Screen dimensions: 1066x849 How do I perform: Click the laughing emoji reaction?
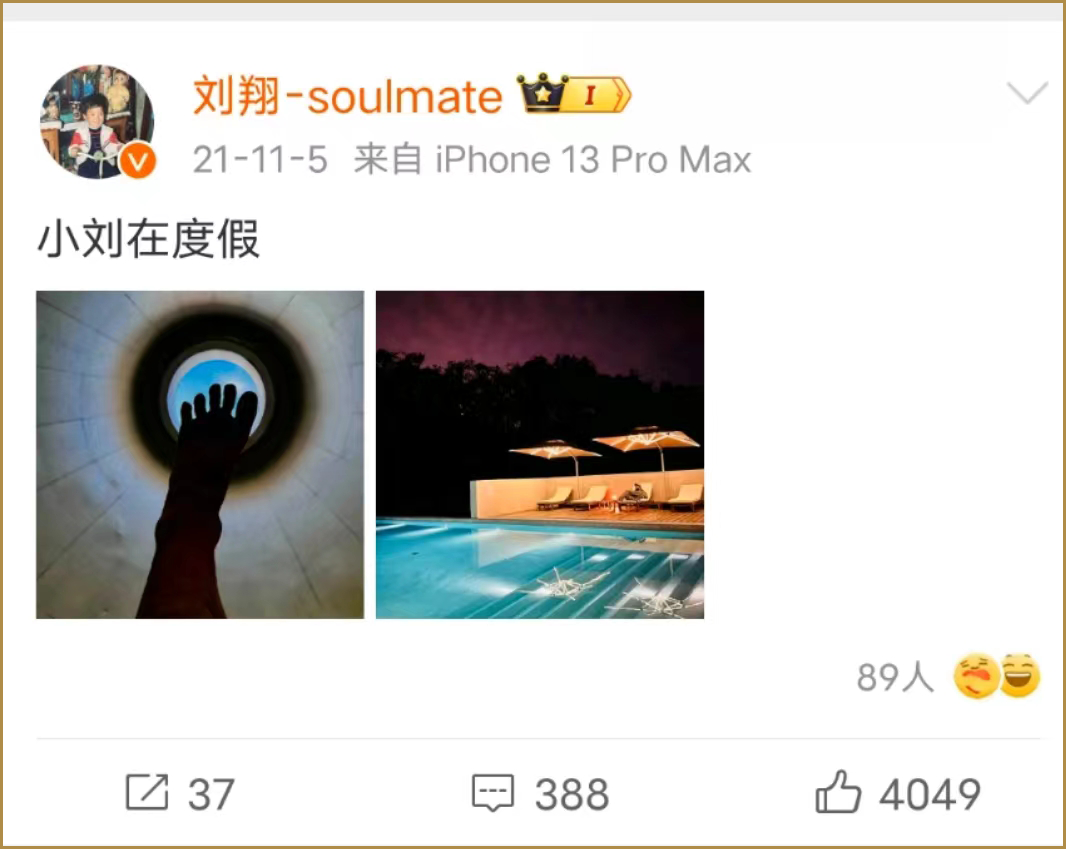[1019, 676]
